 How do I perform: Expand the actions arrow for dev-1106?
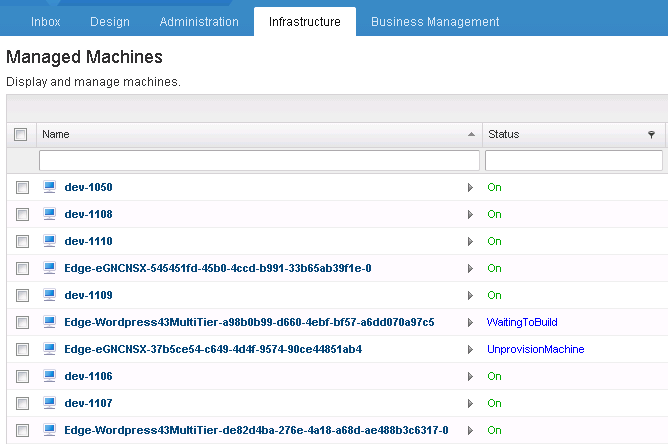point(470,376)
